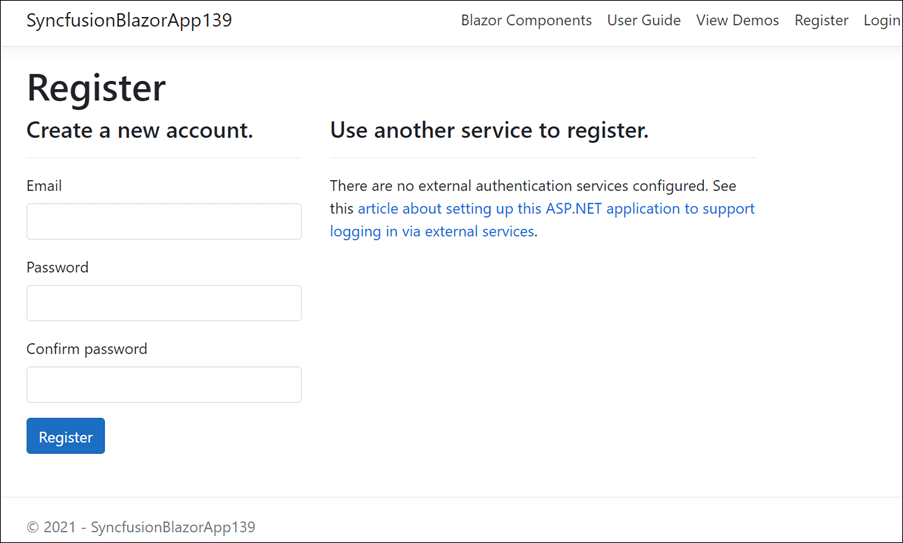Click the 2021 copyright footer text
This screenshot has width=903, height=543.
coord(141,526)
